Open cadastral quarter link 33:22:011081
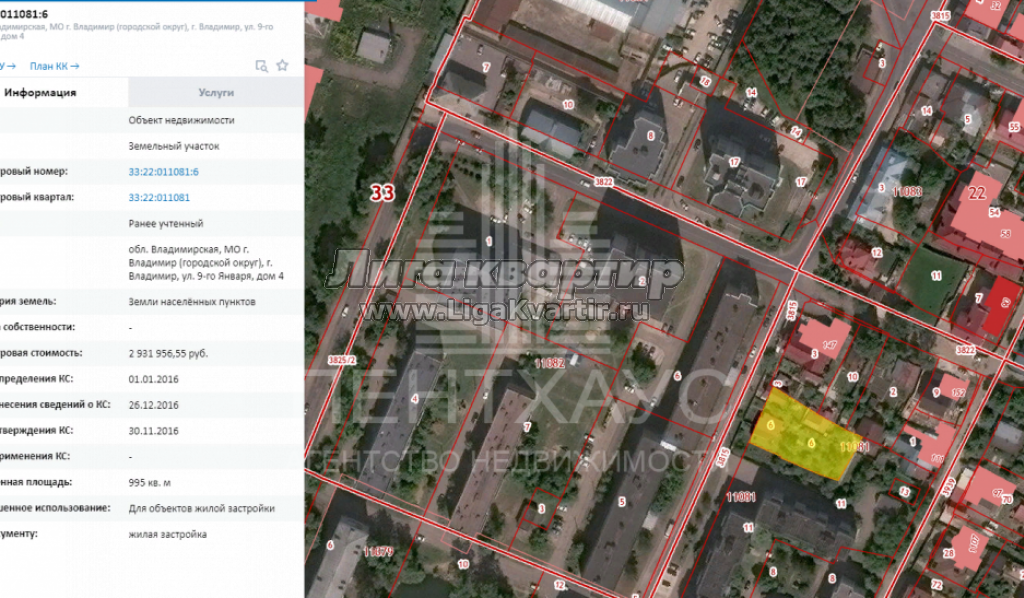1024x598 pixels. [x=159, y=198]
